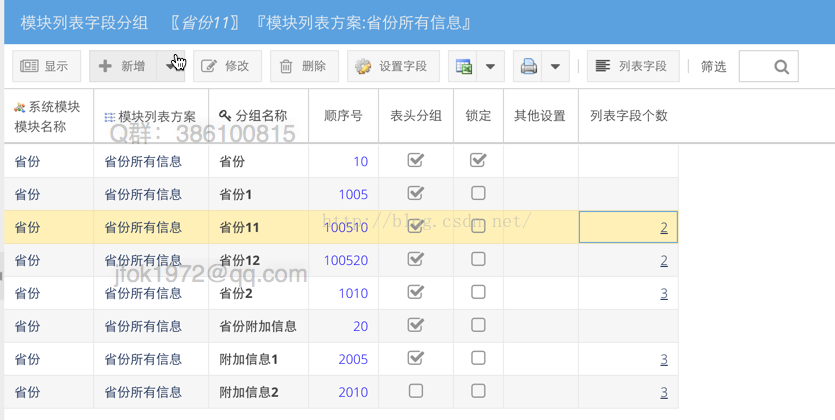
Task: Select the 省份附加信息 group name cell
Action: (258, 326)
